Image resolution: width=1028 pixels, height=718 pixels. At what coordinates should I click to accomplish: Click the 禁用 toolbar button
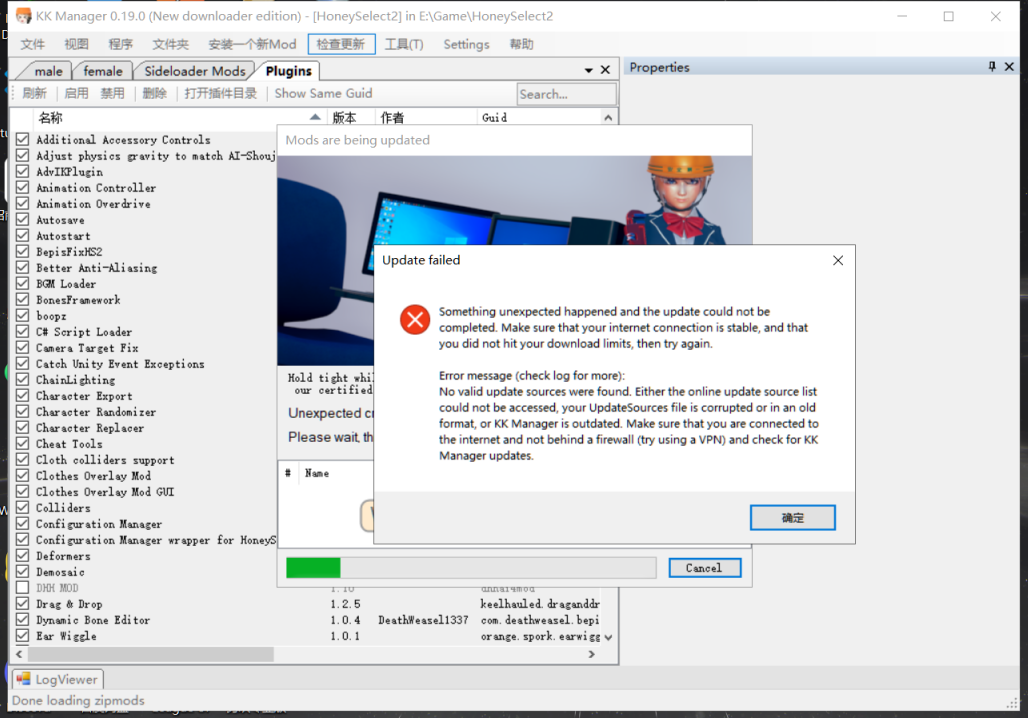click(112, 93)
